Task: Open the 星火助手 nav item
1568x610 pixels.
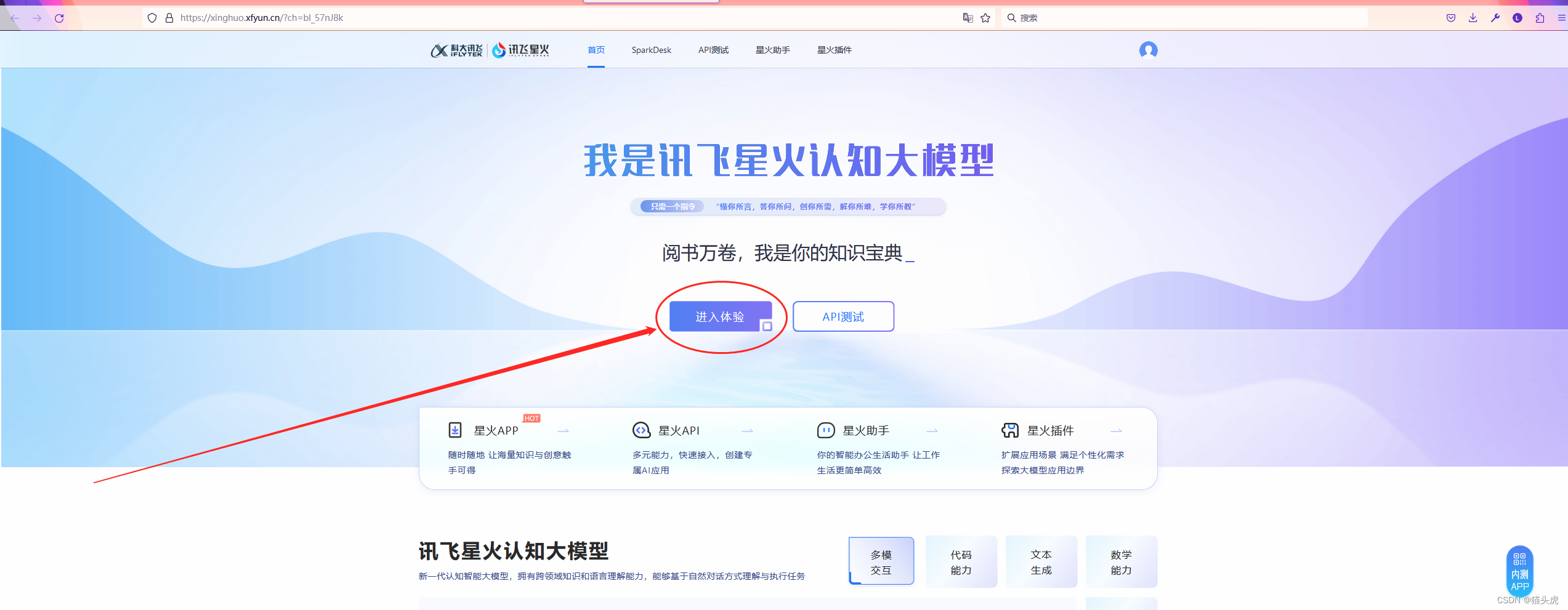Action: coord(773,50)
